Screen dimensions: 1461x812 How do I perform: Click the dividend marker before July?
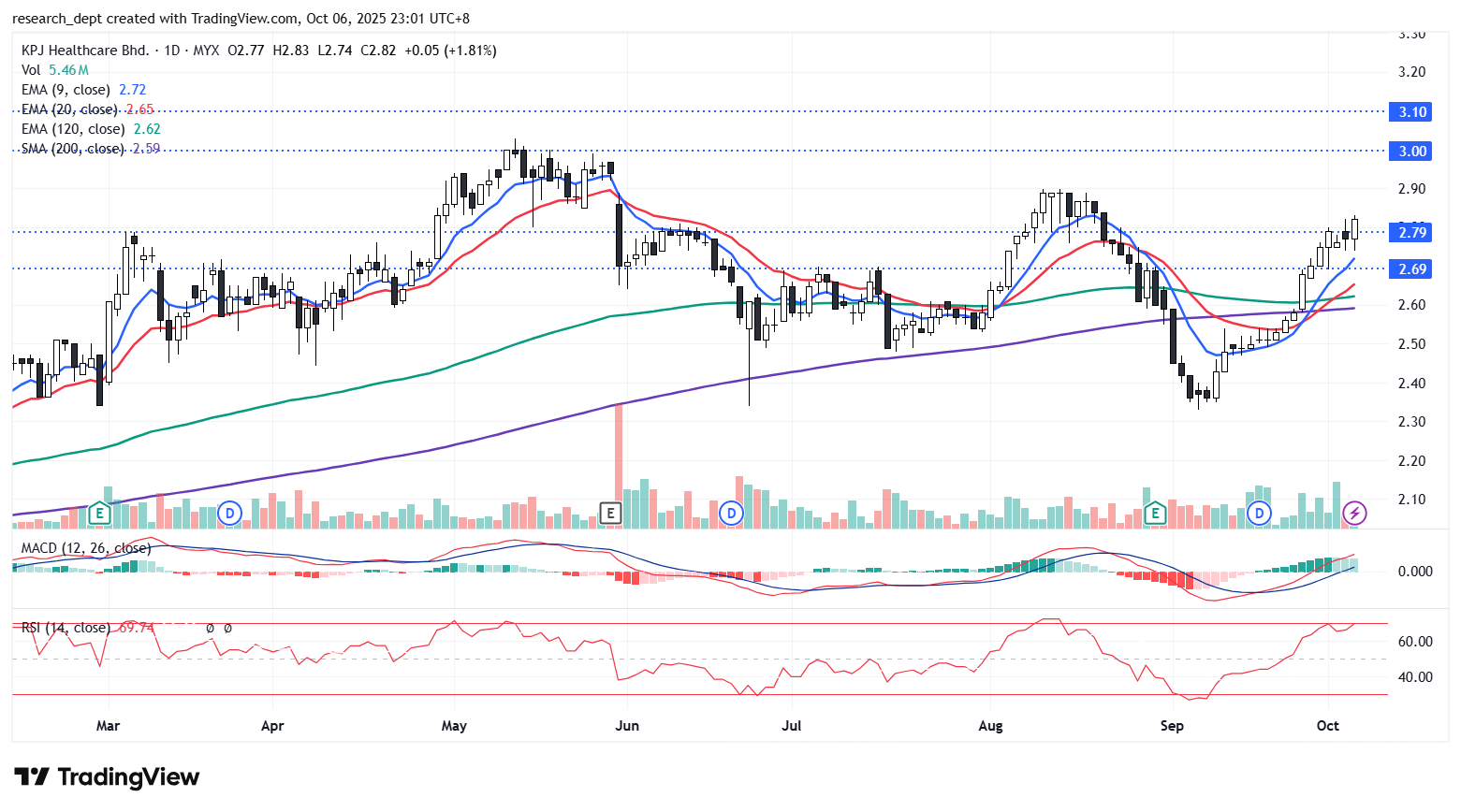point(731,513)
